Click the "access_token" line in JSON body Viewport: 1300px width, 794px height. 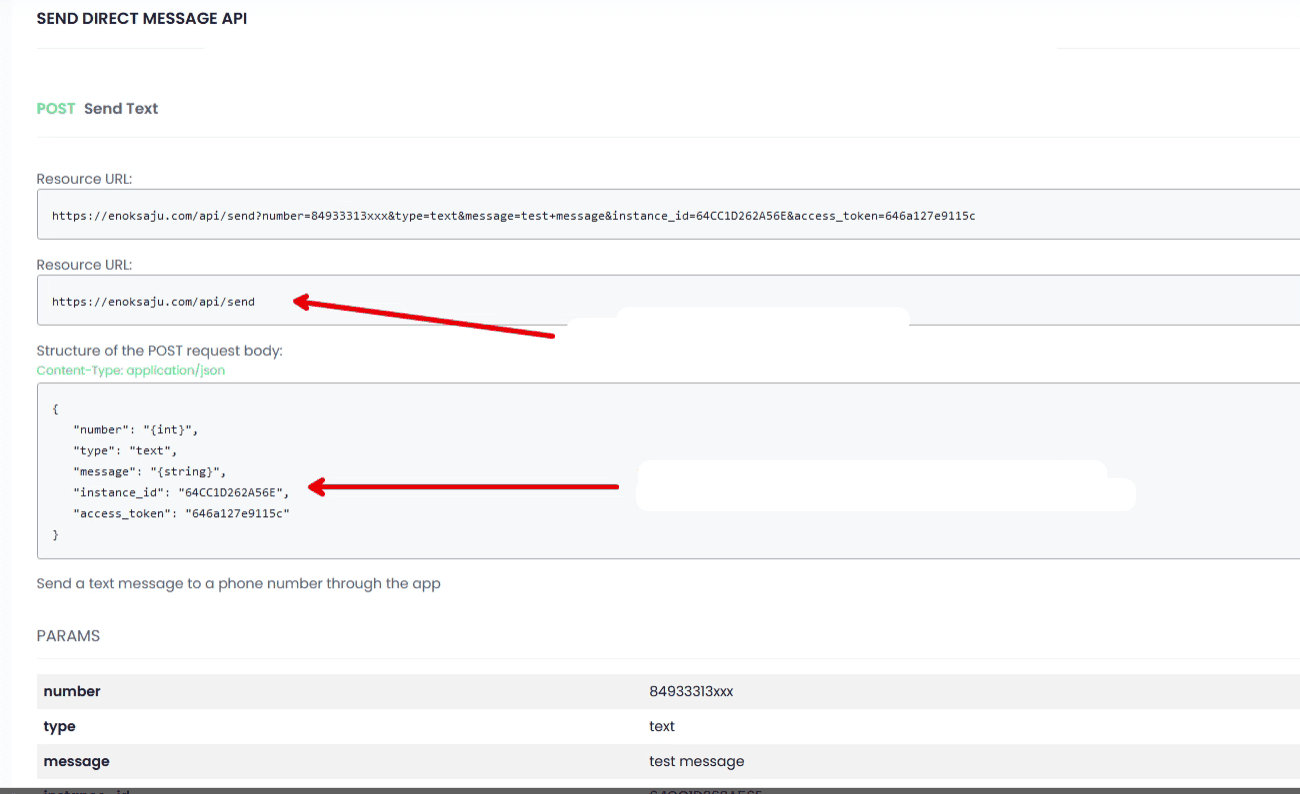(181, 513)
